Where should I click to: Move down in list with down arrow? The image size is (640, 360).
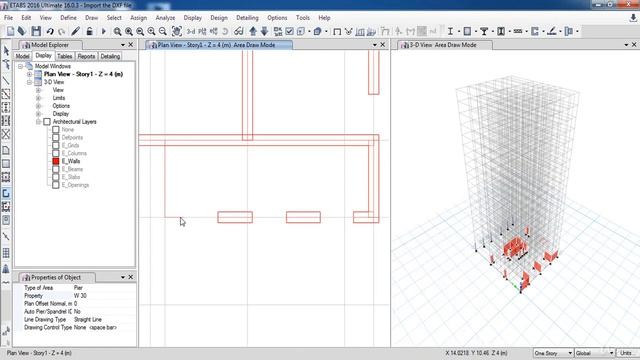[264, 31]
